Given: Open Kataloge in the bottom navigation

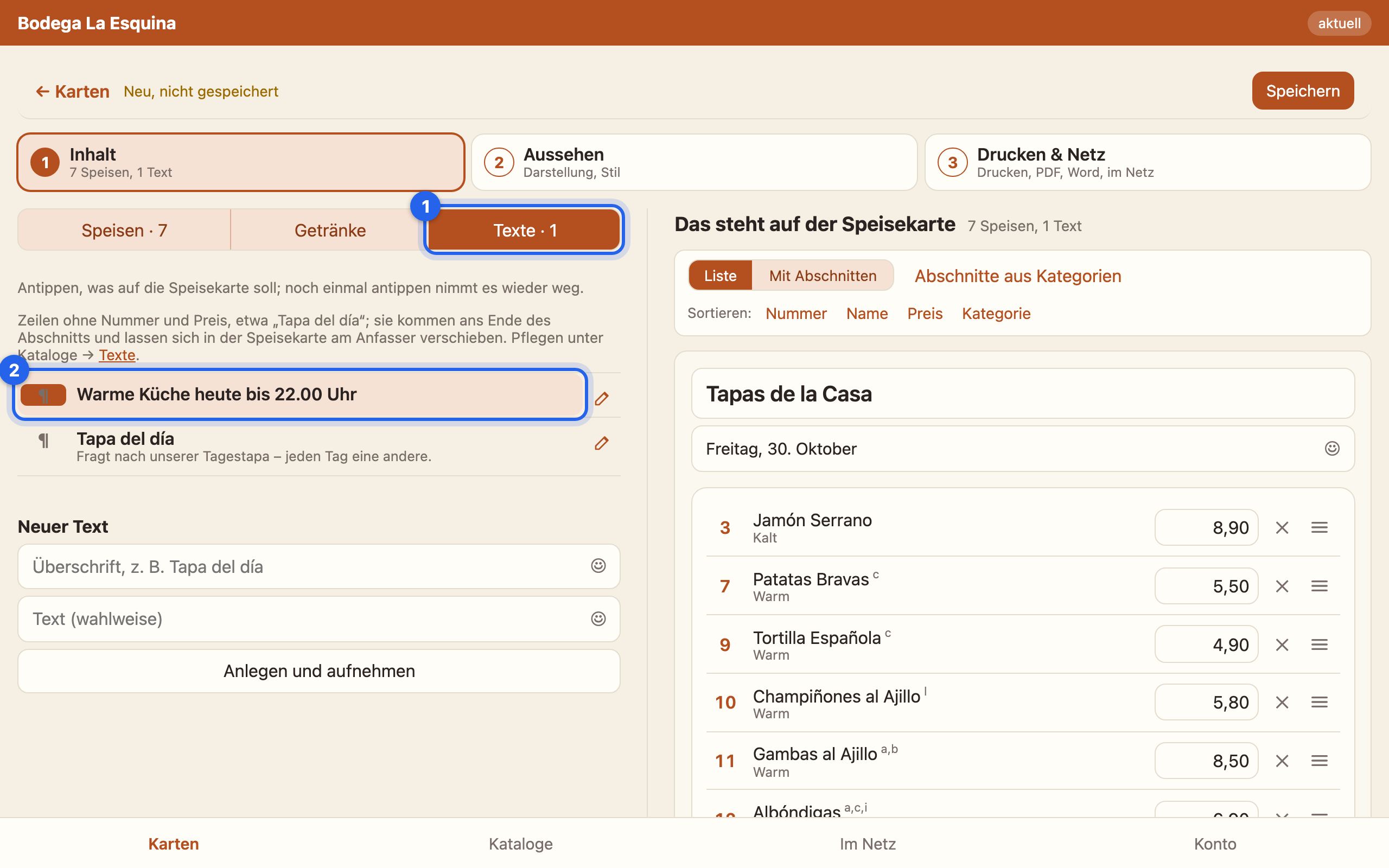Looking at the screenshot, I should pos(520,843).
